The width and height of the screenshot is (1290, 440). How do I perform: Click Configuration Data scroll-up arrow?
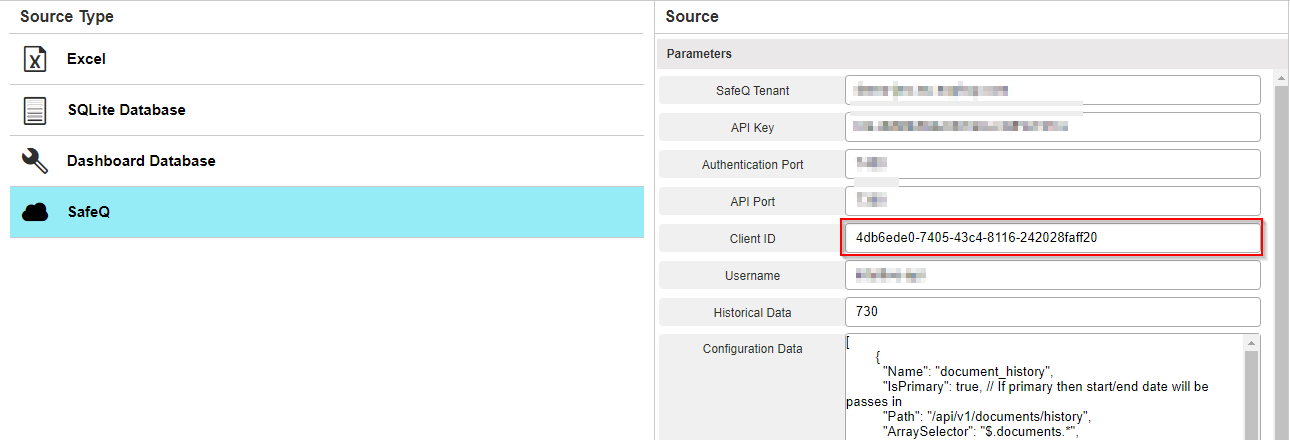coord(1251,342)
